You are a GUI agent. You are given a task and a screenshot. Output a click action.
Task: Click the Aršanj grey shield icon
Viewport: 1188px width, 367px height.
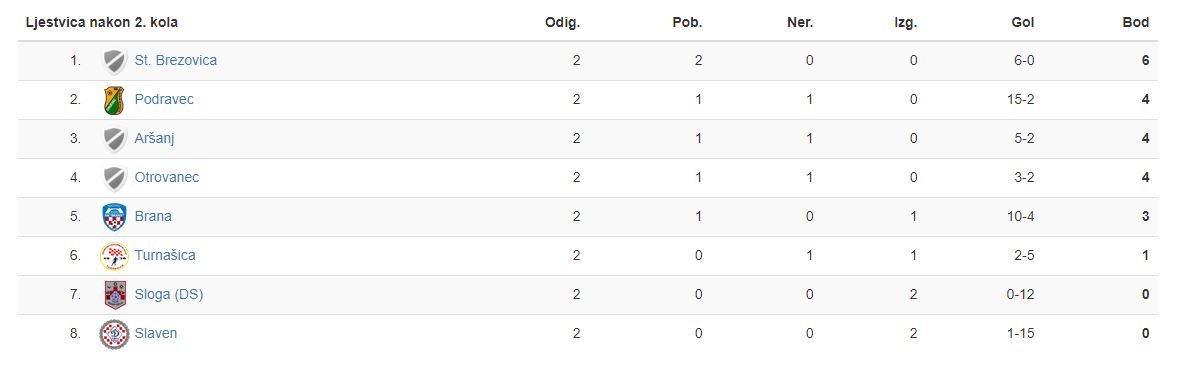pos(114,139)
